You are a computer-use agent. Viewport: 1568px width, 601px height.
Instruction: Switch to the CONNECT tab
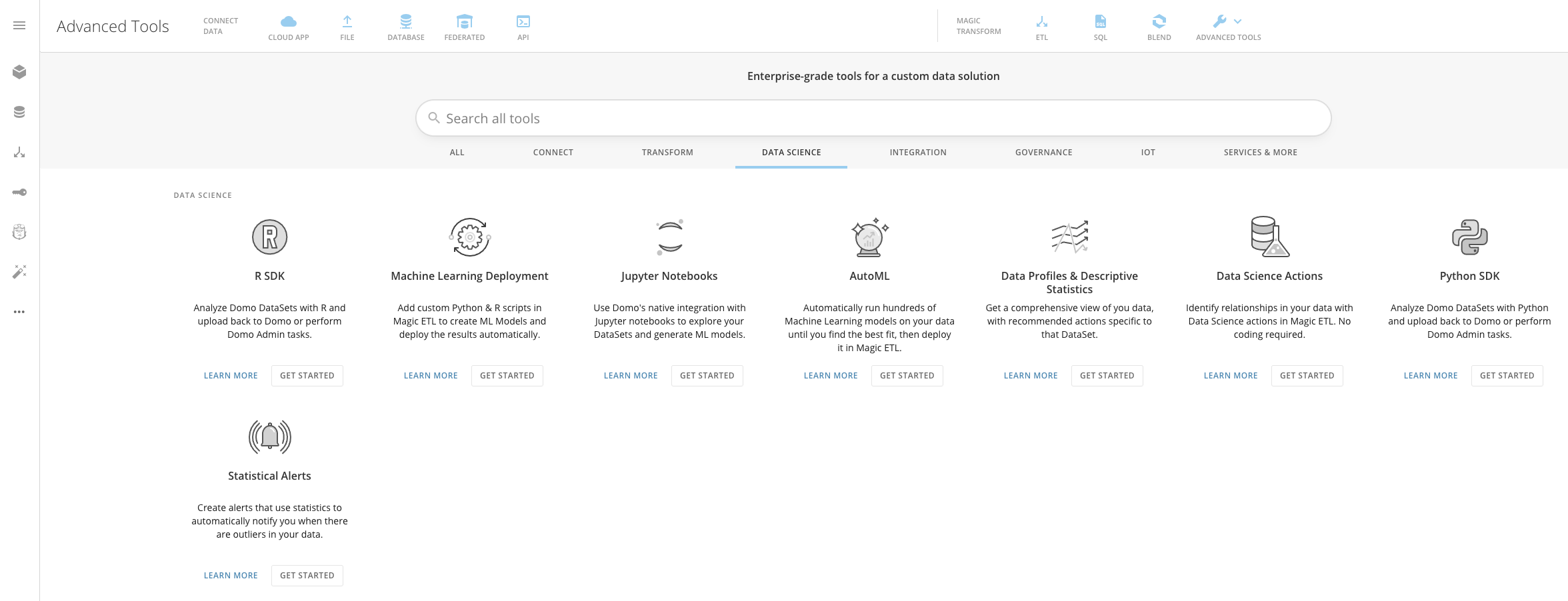coord(553,153)
